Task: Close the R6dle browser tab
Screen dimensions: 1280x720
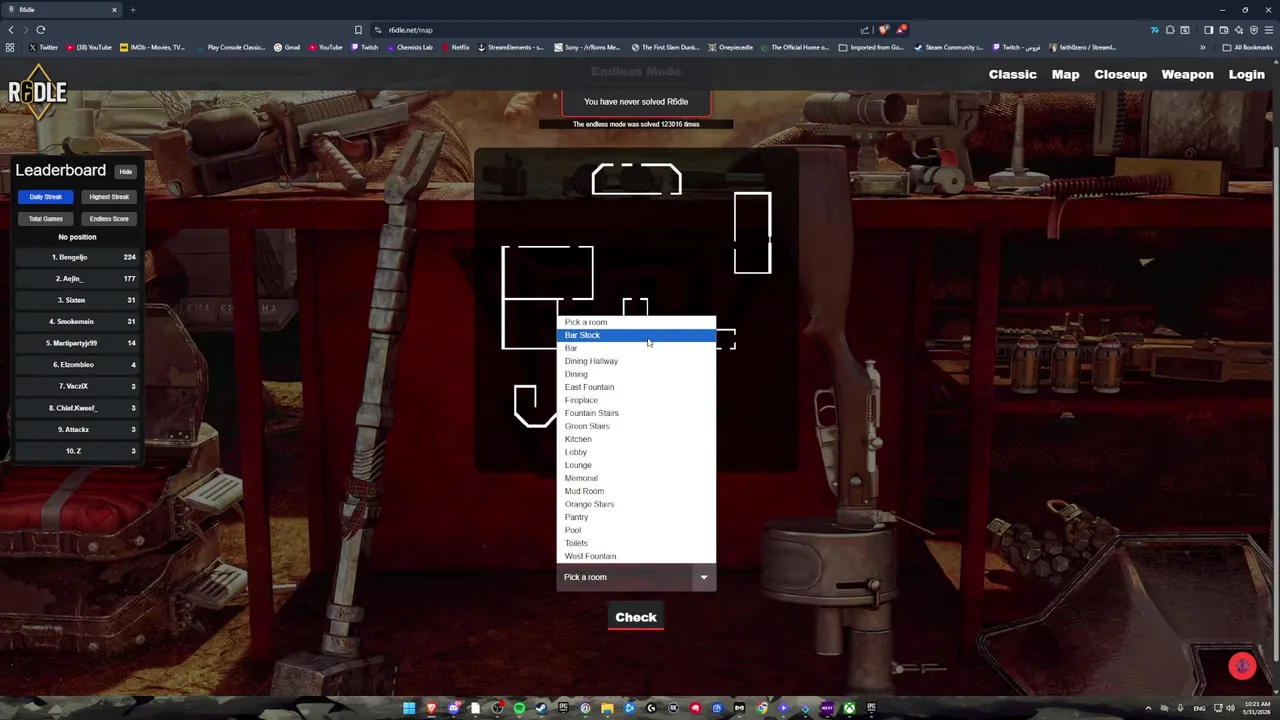Action: (114, 10)
